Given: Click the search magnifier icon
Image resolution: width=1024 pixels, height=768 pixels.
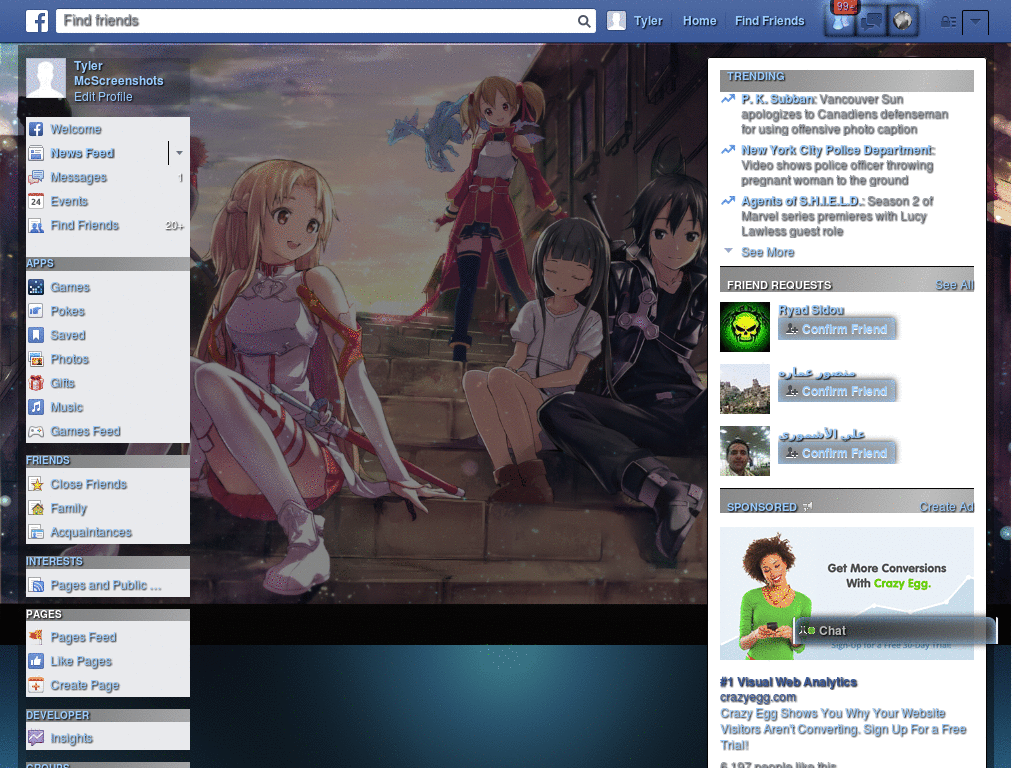Looking at the screenshot, I should [x=584, y=22].
